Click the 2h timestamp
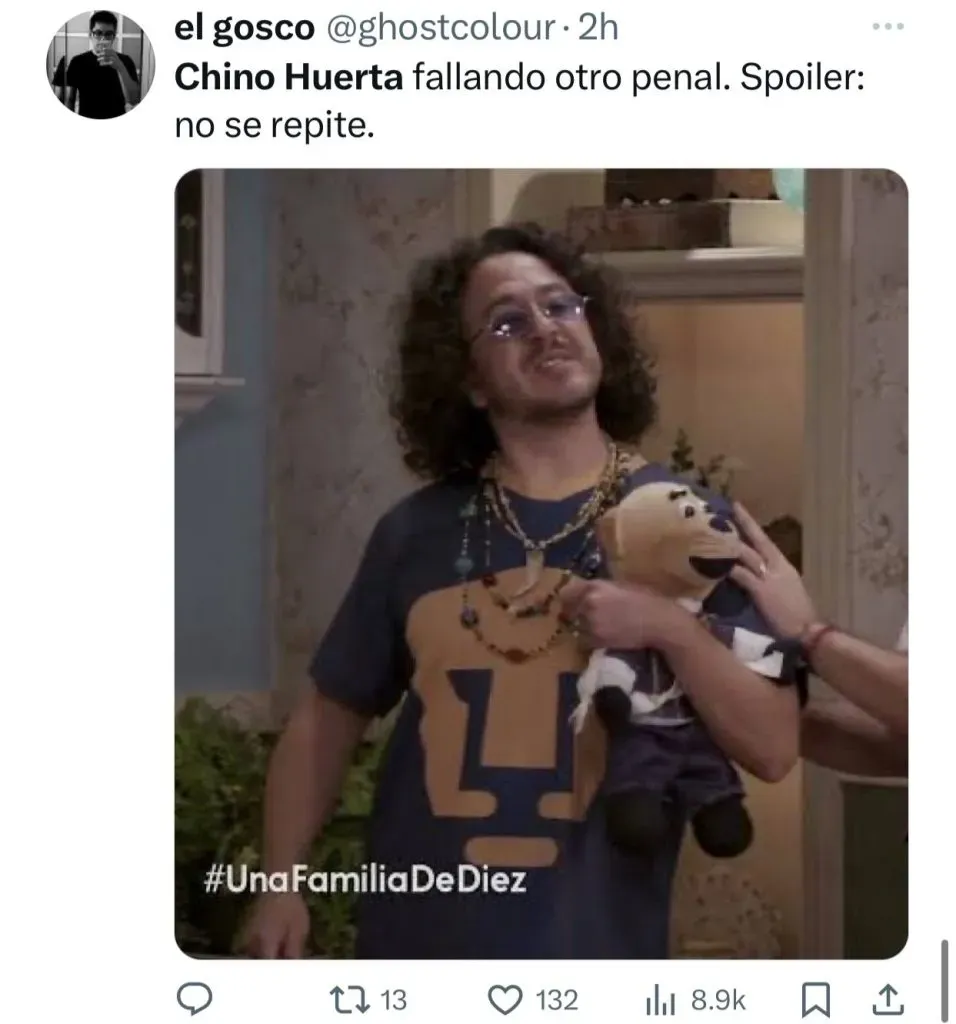 [598, 28]
